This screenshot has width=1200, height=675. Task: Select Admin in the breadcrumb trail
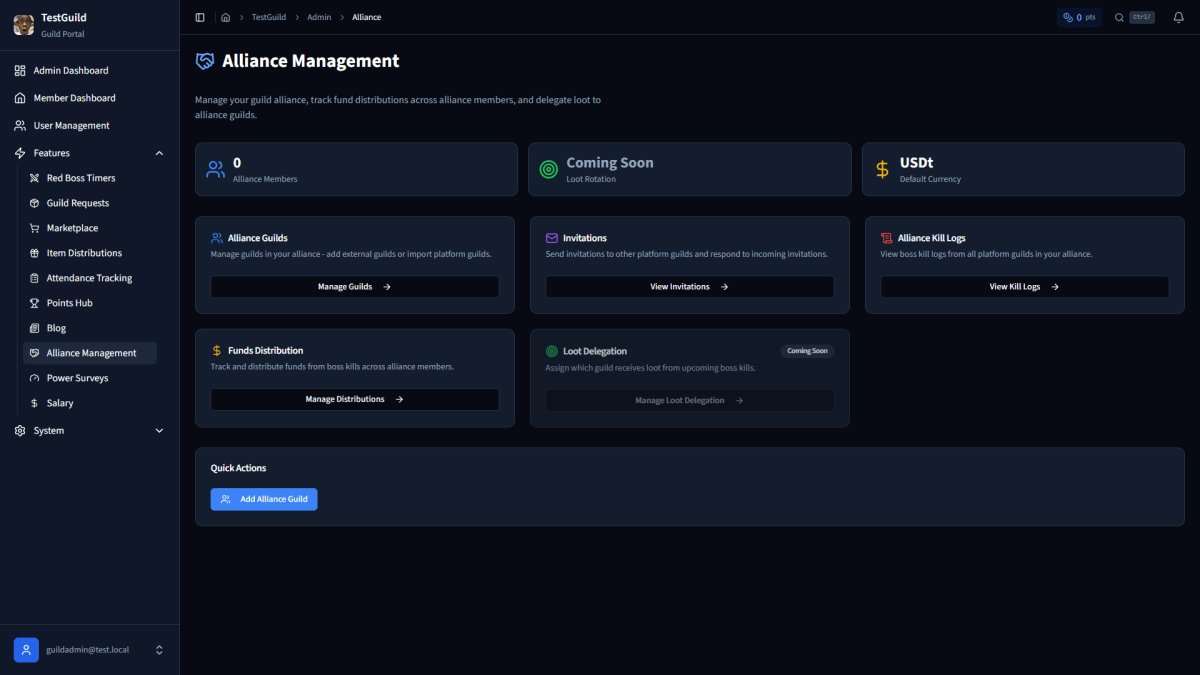pos(318,17)
